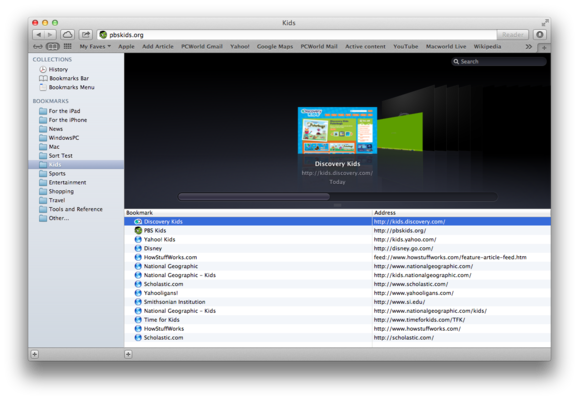The height and width of the screenshot is (400, 579).
Task: Select the Yahoo! Kids bookmark row
Action: click(x=338, y=239)
